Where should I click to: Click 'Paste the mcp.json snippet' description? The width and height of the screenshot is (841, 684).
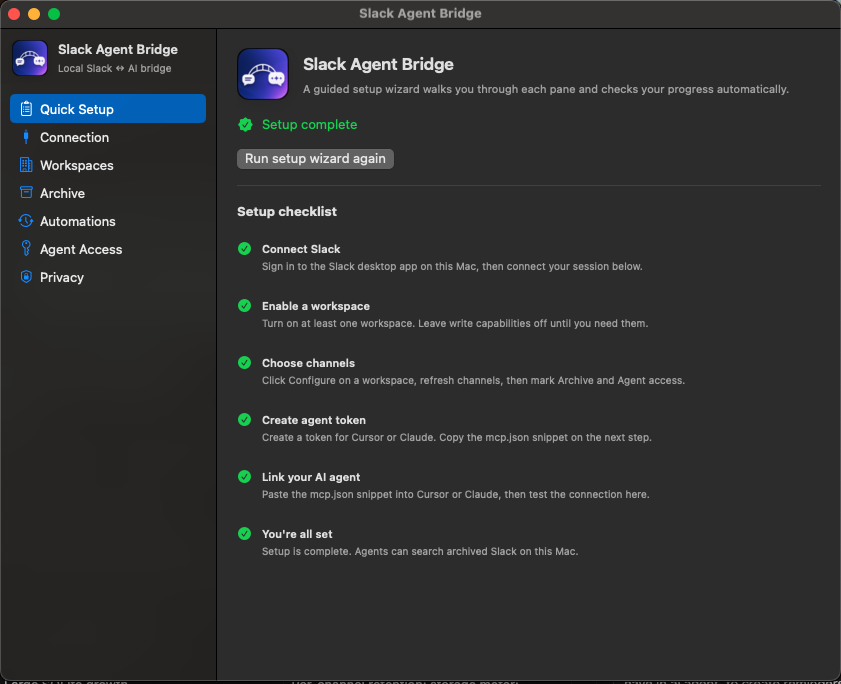(455, 494)
